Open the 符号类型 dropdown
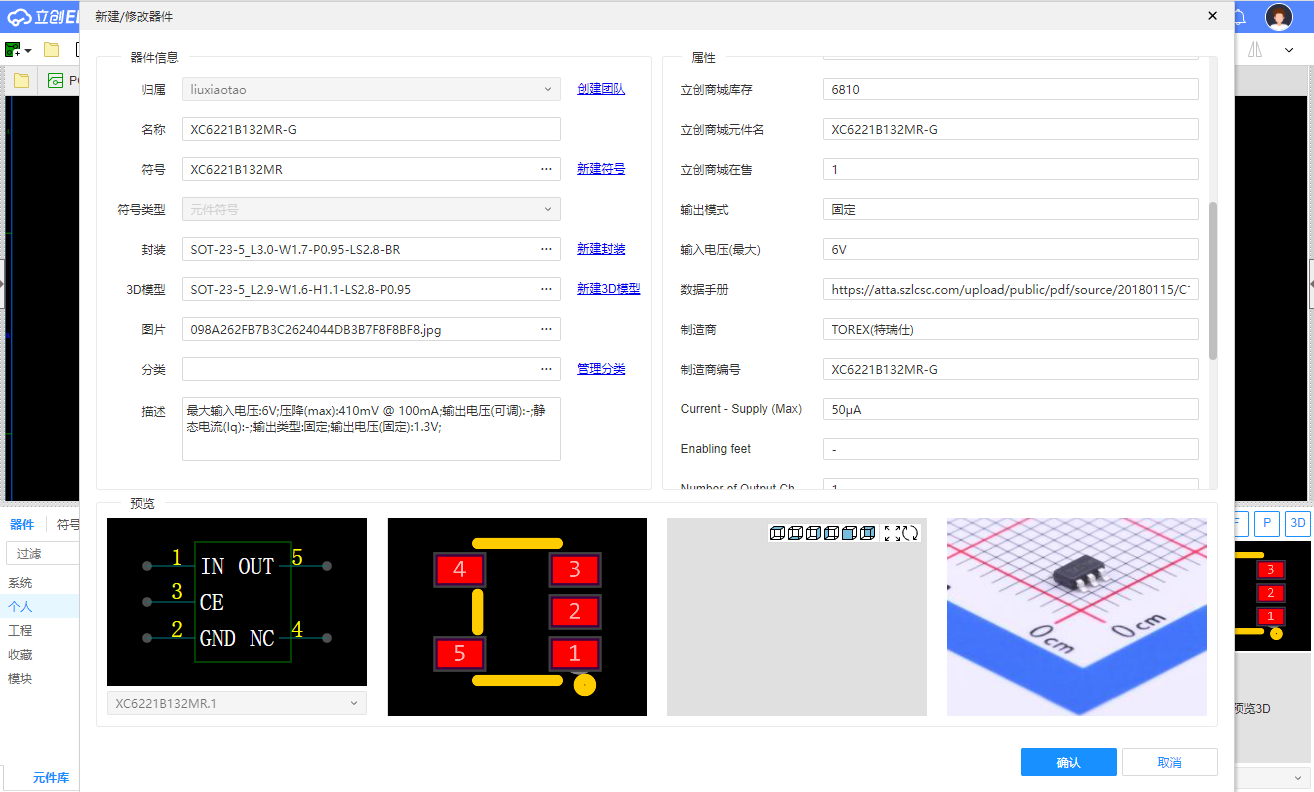The height and width of the screenshot is (792, 1314). point(371,209)
